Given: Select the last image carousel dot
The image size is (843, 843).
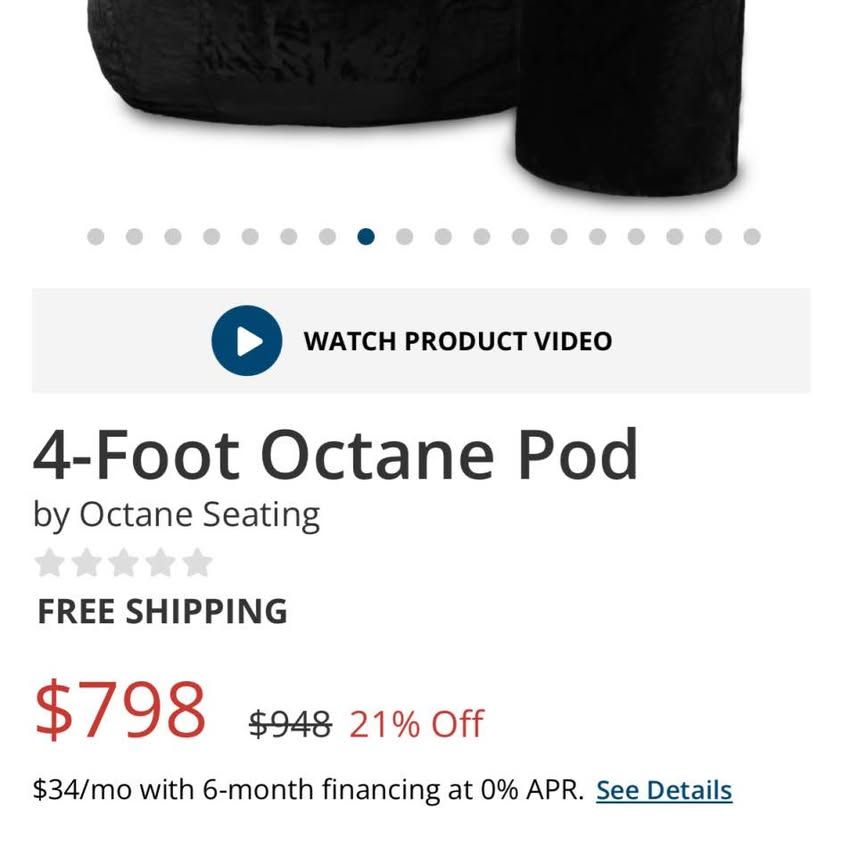Looking at the screenshot, I should pyautogui.click(x=752, y=237).
